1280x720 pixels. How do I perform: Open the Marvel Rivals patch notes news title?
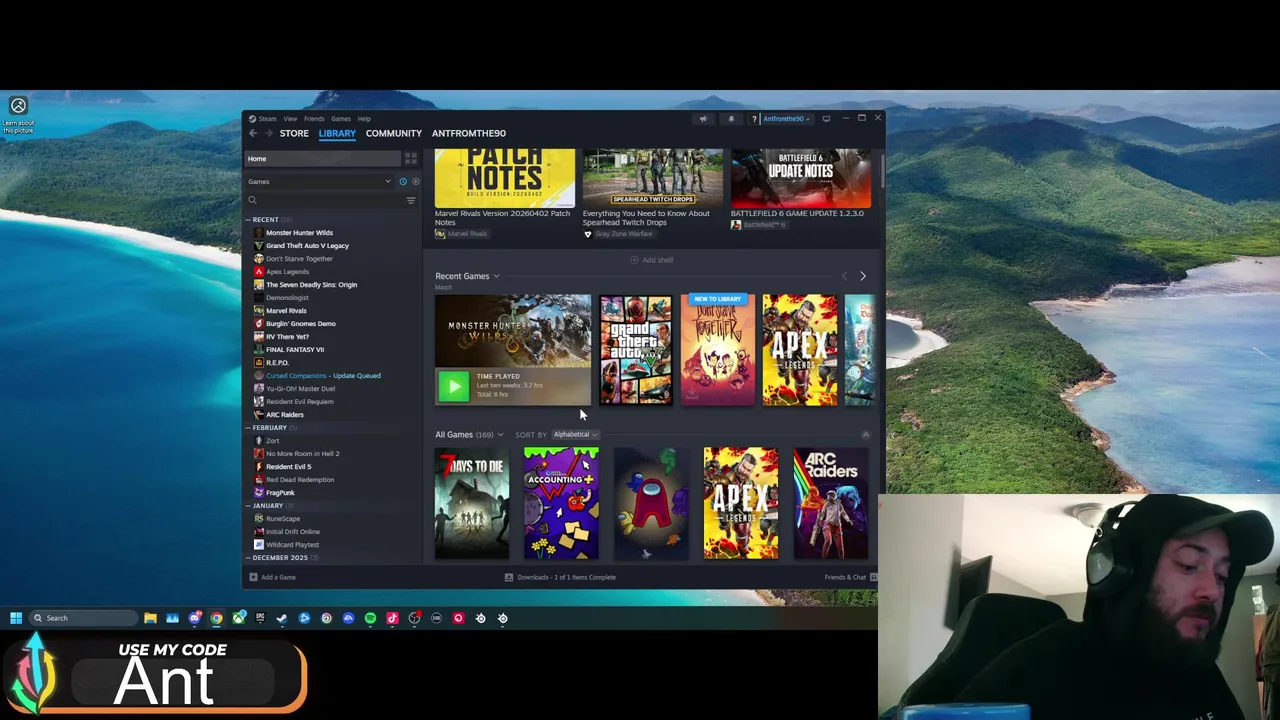tap(502, 218)
